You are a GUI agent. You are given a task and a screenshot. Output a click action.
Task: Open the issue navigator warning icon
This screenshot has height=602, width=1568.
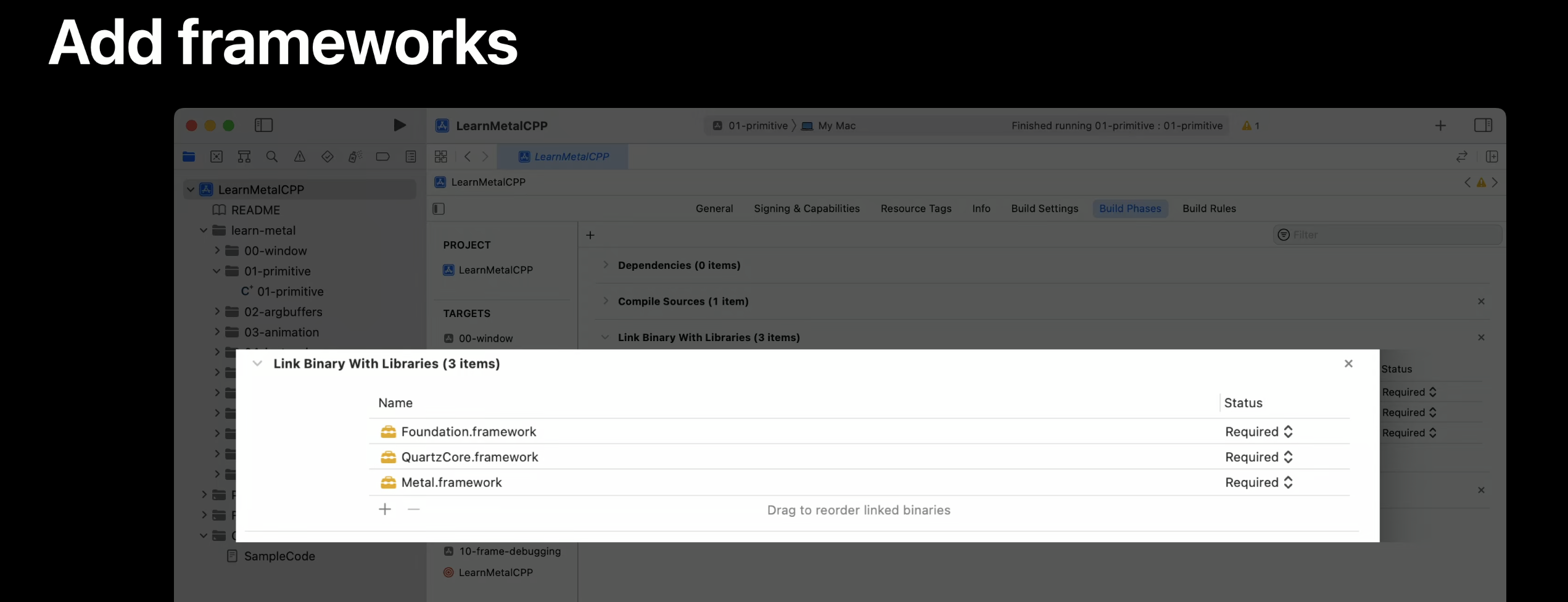click(300, 157)
